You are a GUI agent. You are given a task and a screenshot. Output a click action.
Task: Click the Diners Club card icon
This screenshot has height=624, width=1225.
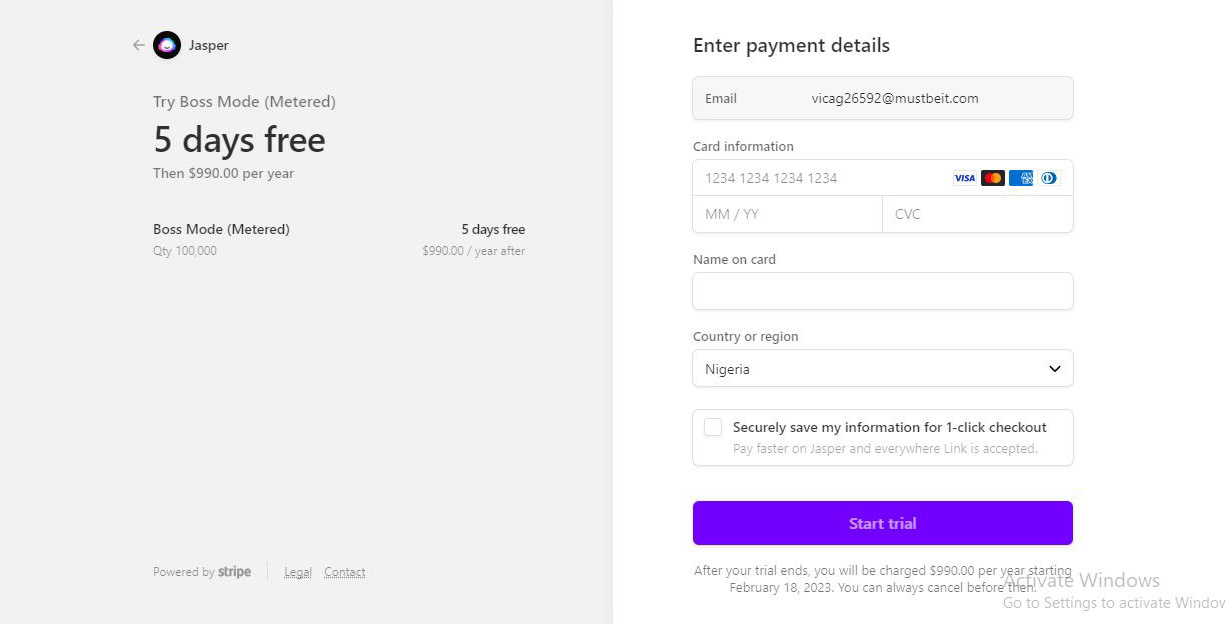coord(1048,178)
